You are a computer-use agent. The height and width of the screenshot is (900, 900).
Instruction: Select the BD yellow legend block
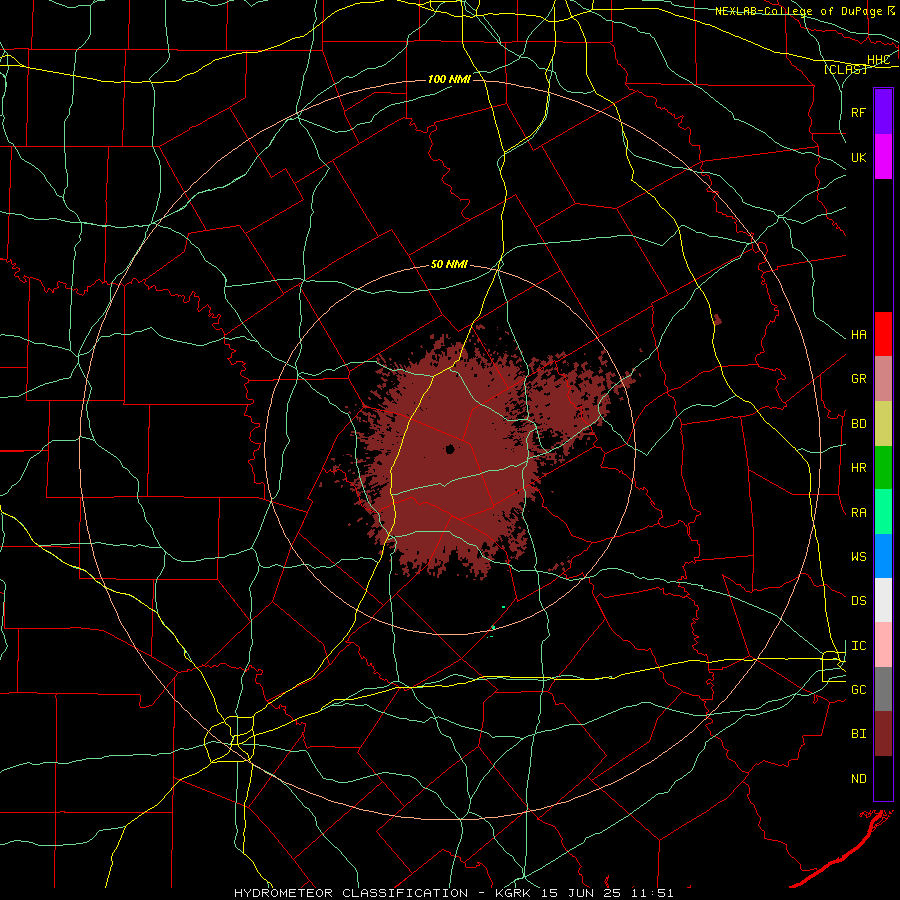883,424
